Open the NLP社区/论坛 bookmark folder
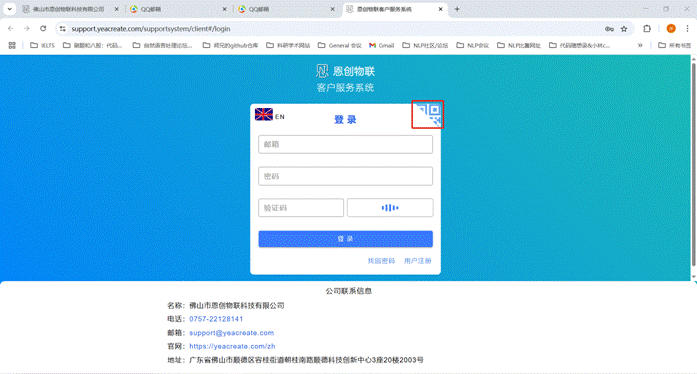This screenshot has width=697, height=374. 425,45
